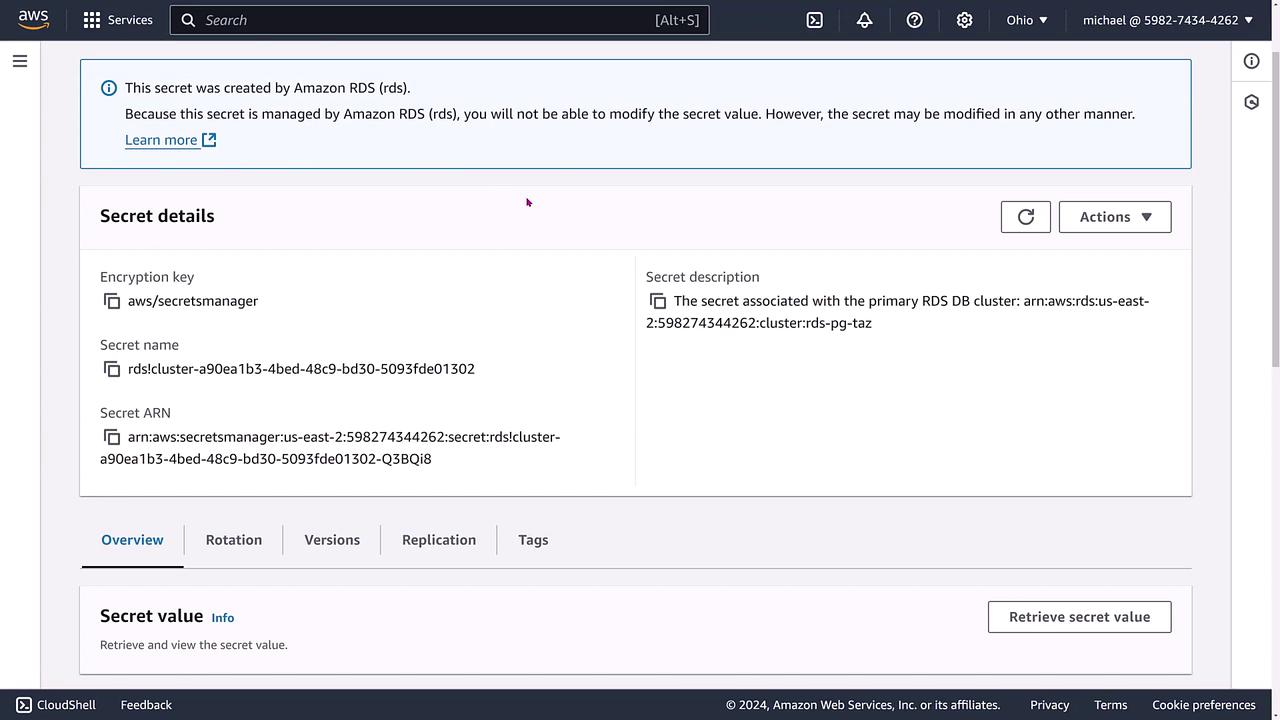
Task: Open the notifications bell
Action: pos(865,20)
